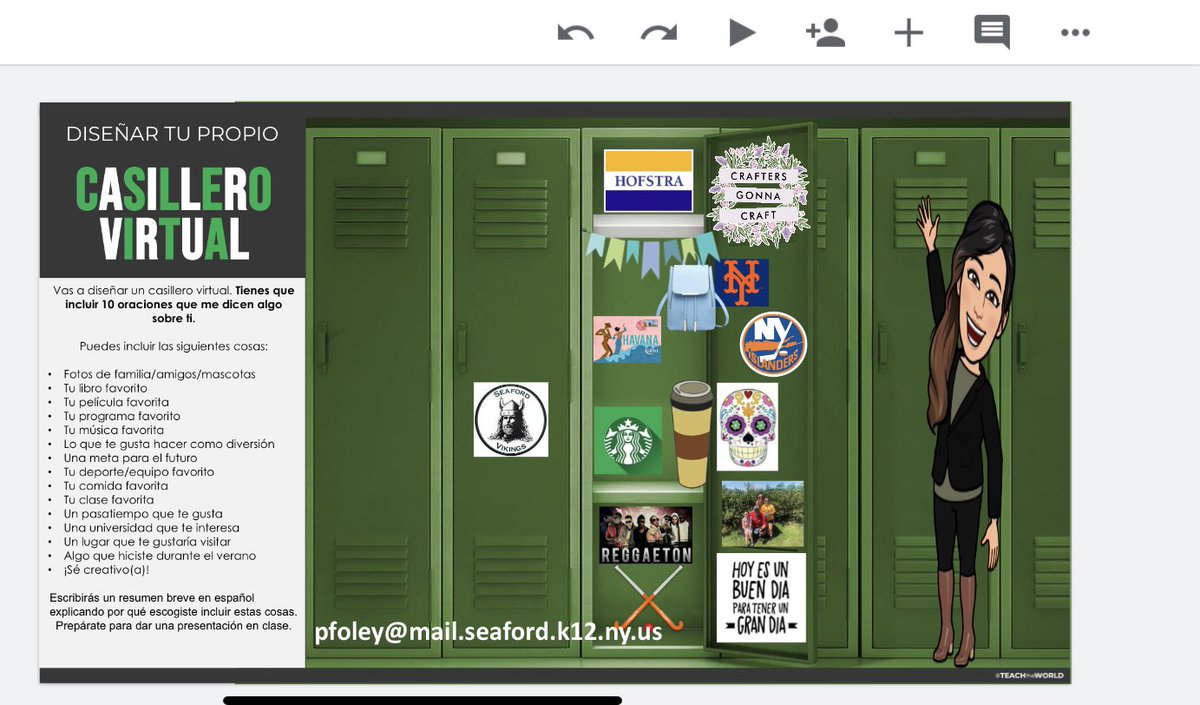Click Algo que hiciste durante el verano bullet
The width and height of the screenshot is (1200, 705).
pyautogui.click(x=159, y=556)
